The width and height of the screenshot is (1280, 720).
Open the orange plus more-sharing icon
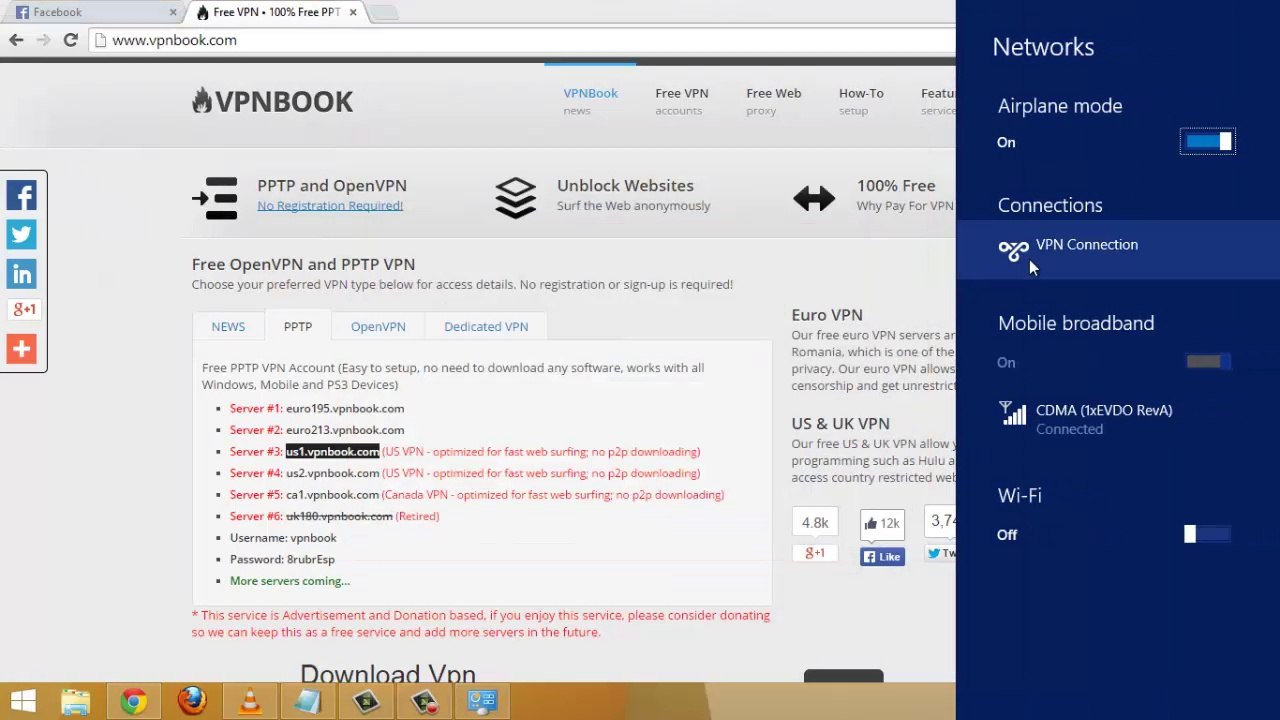pos(22,348)
